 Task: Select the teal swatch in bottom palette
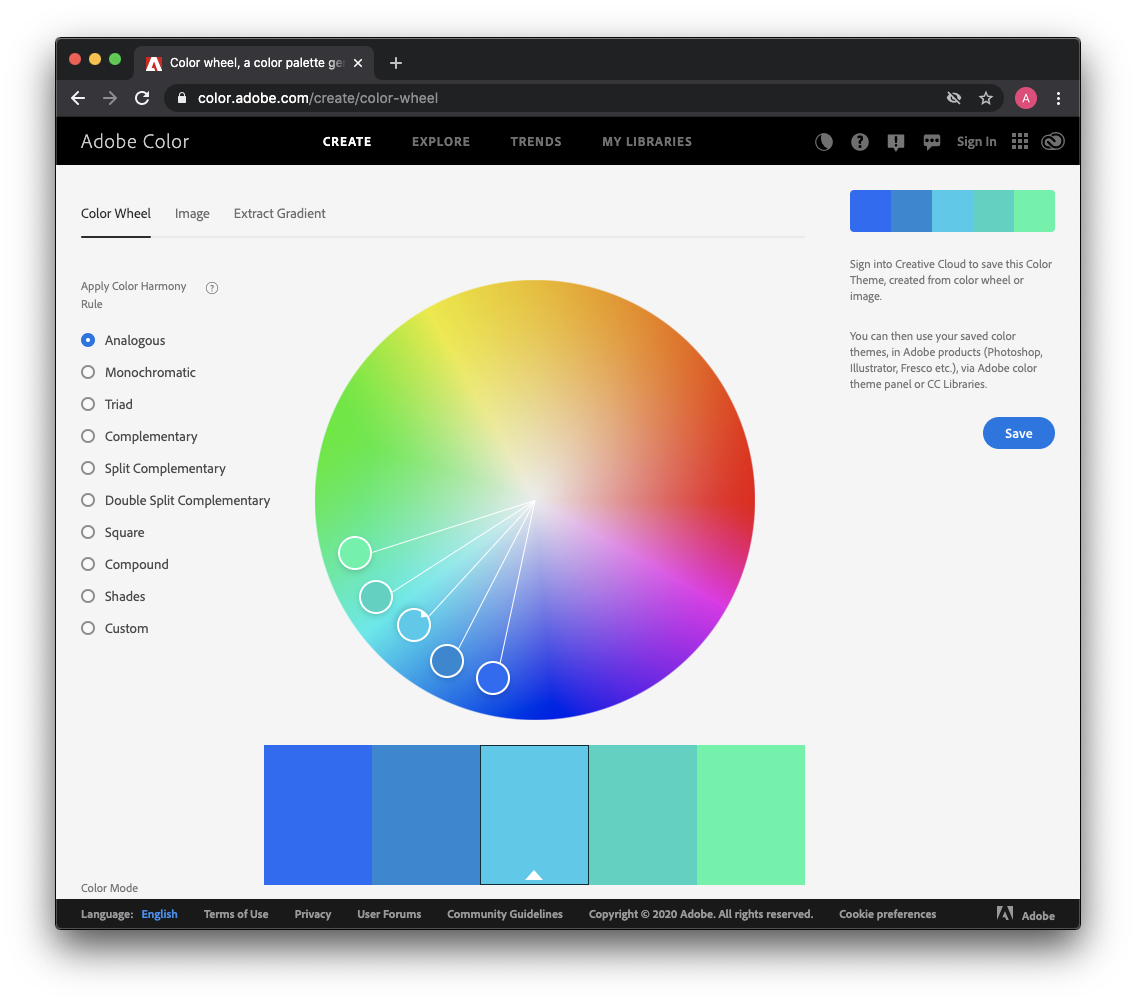click(643, 815)
